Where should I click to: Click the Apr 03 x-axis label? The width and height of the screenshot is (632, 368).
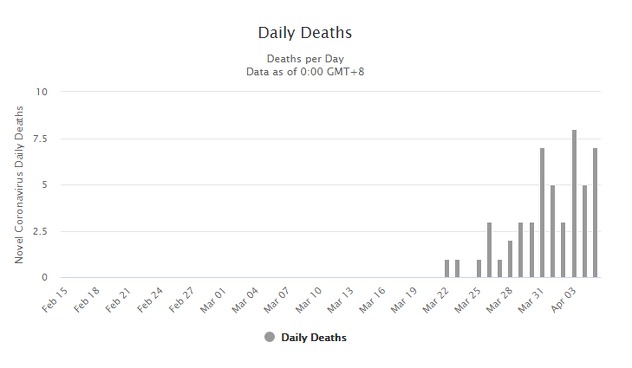[563, 300]
